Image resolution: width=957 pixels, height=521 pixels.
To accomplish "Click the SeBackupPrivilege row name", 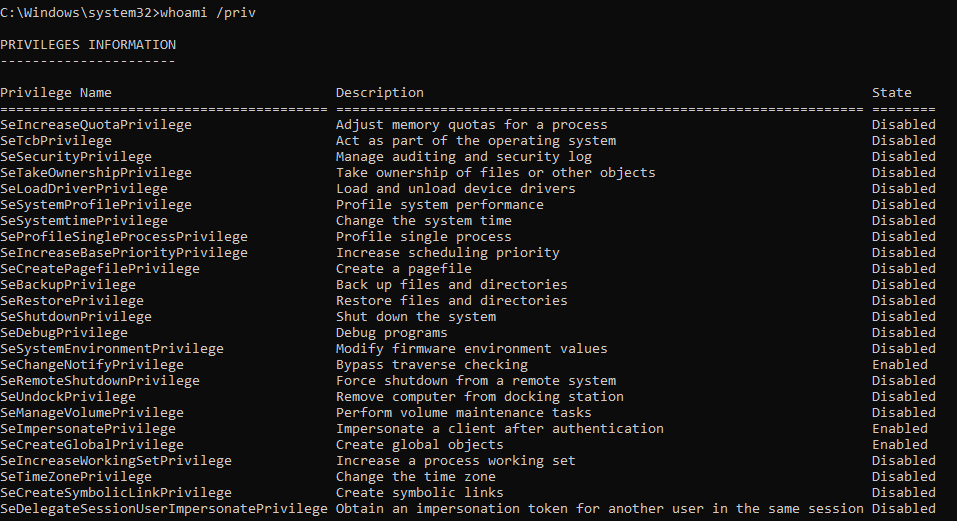I will pos(68,285).
